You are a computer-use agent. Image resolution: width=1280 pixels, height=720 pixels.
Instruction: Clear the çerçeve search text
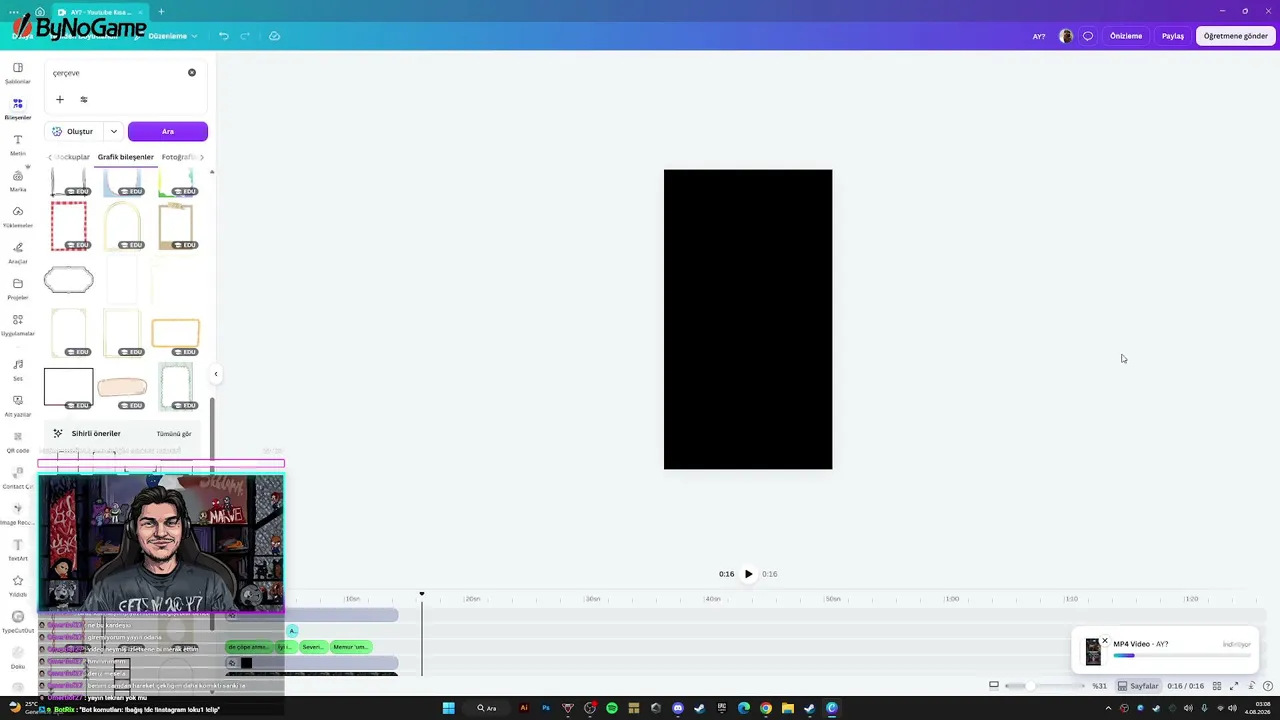(192, 73)
